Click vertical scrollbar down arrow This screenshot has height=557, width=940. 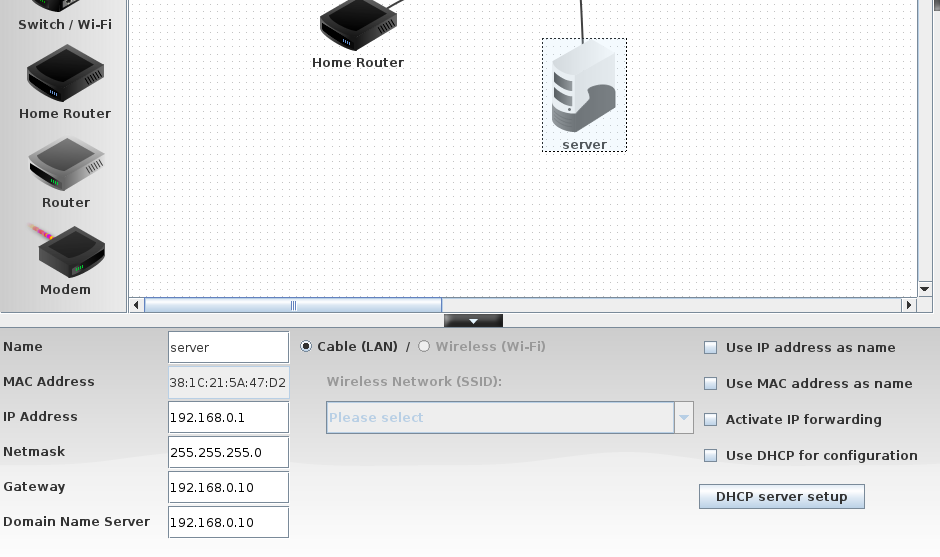(x=925, y=289)
